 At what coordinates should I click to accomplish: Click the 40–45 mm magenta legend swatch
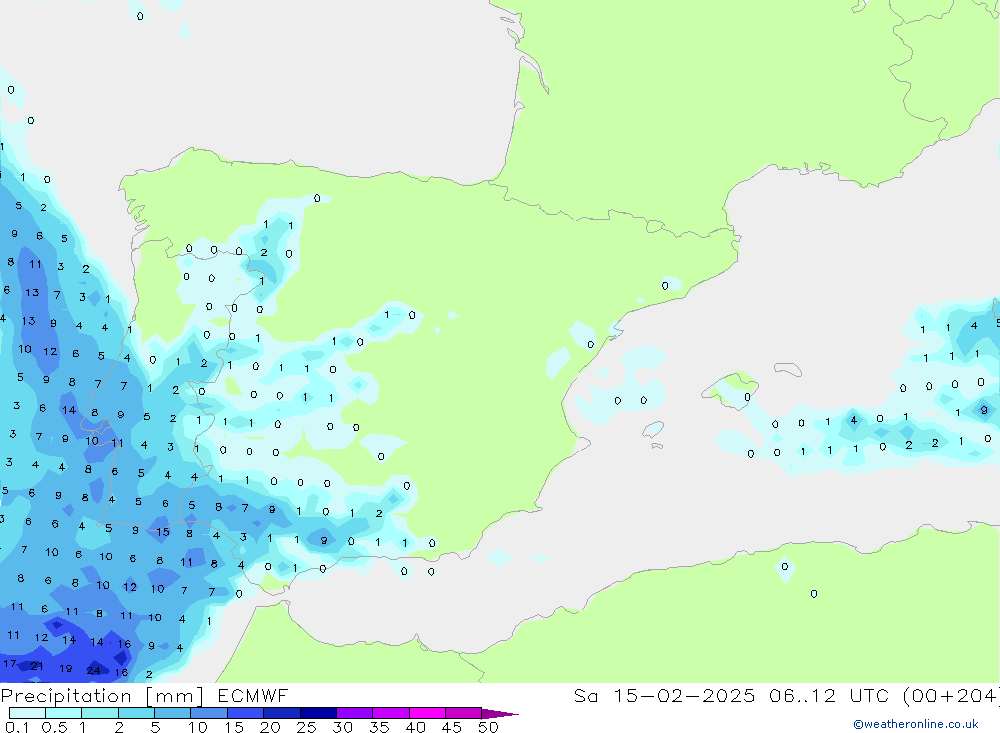tap(427, 713)
